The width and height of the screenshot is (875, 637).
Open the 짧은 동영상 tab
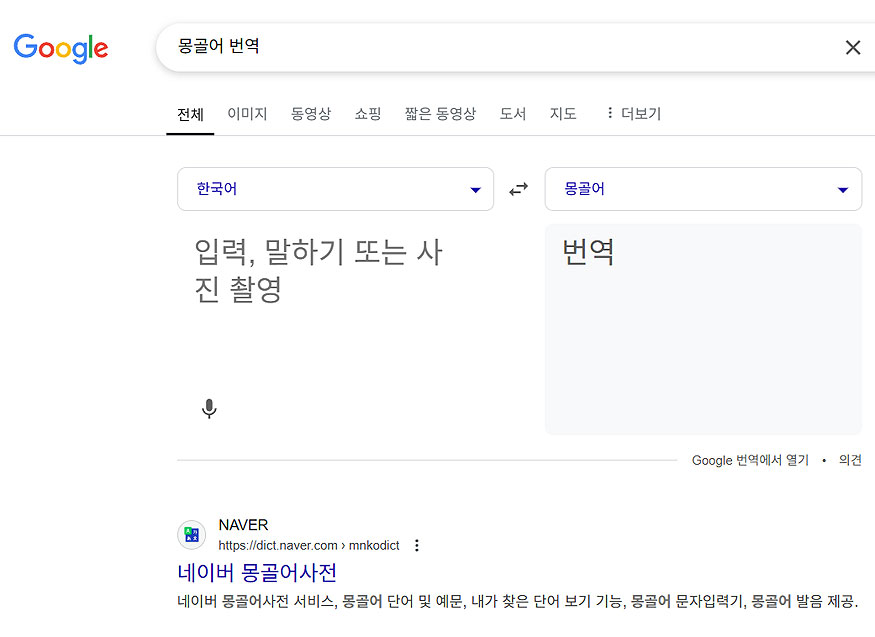click(x=440, y=114)
